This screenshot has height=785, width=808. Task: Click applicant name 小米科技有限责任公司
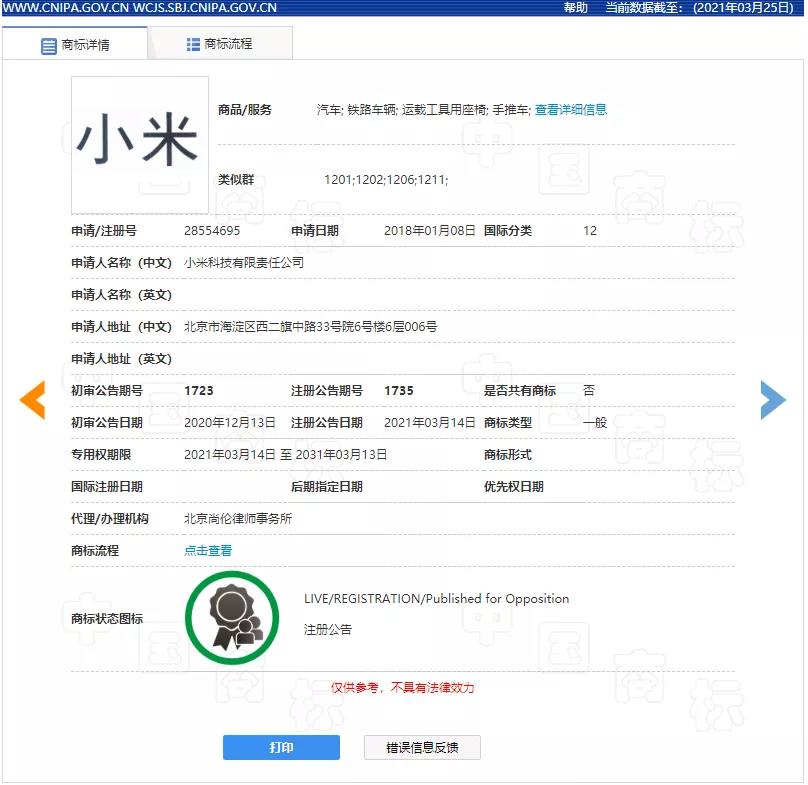(244, 263)
